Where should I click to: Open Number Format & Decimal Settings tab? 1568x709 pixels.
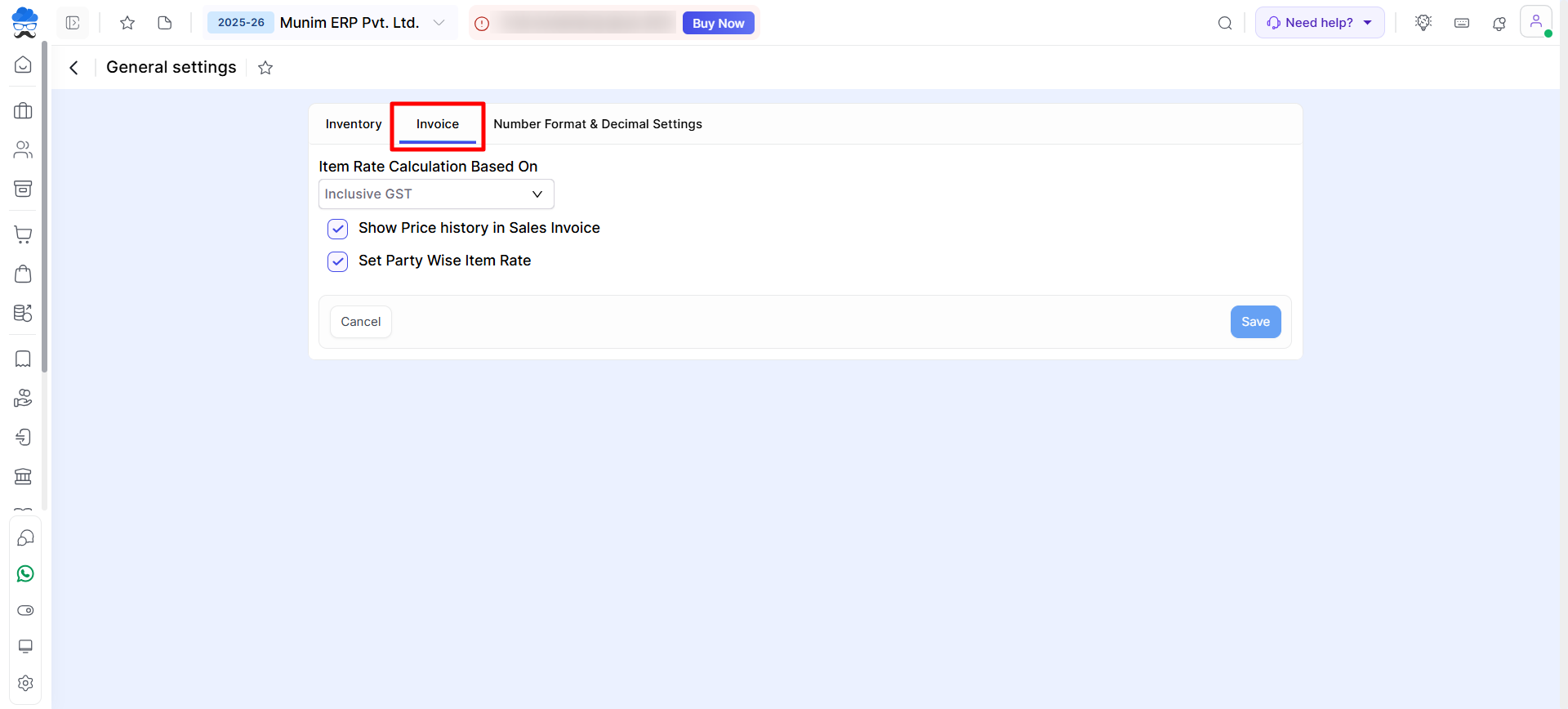pyautogui.click(x=597, y=124)
